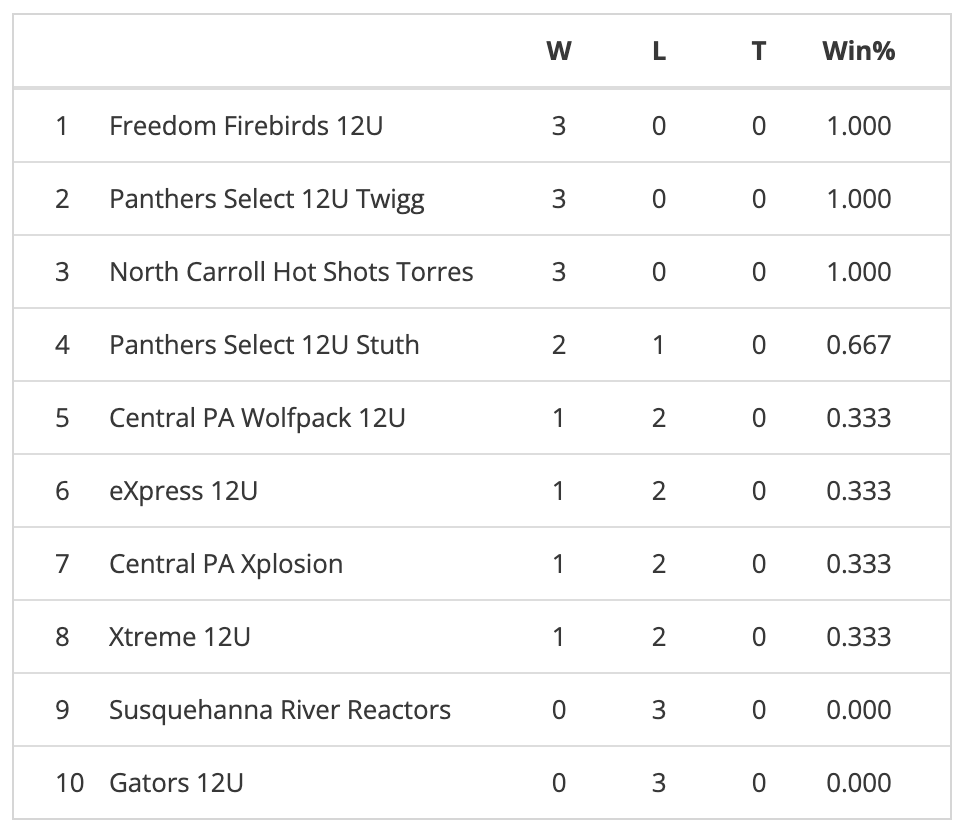
Task: Click the Freedom Firebirds 12U team name
Action: pyautogui.click(x=245, y=126)
